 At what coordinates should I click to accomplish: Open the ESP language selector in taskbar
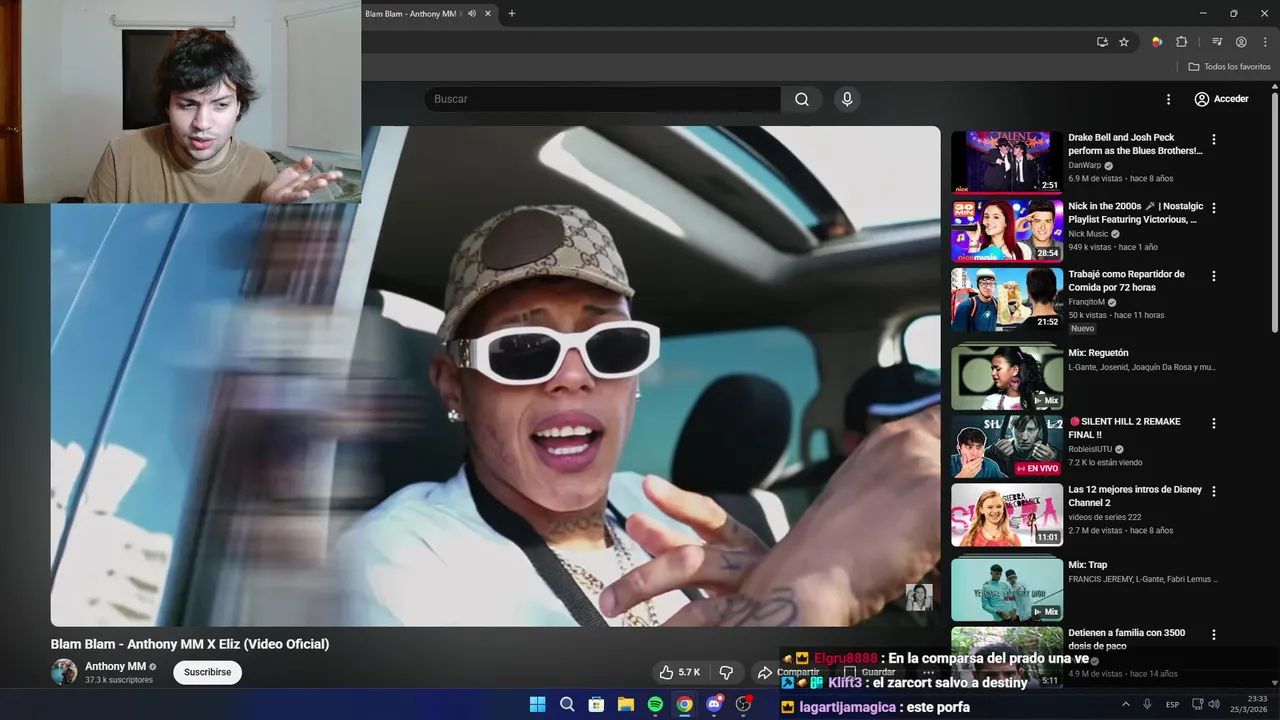point(1172,704)
